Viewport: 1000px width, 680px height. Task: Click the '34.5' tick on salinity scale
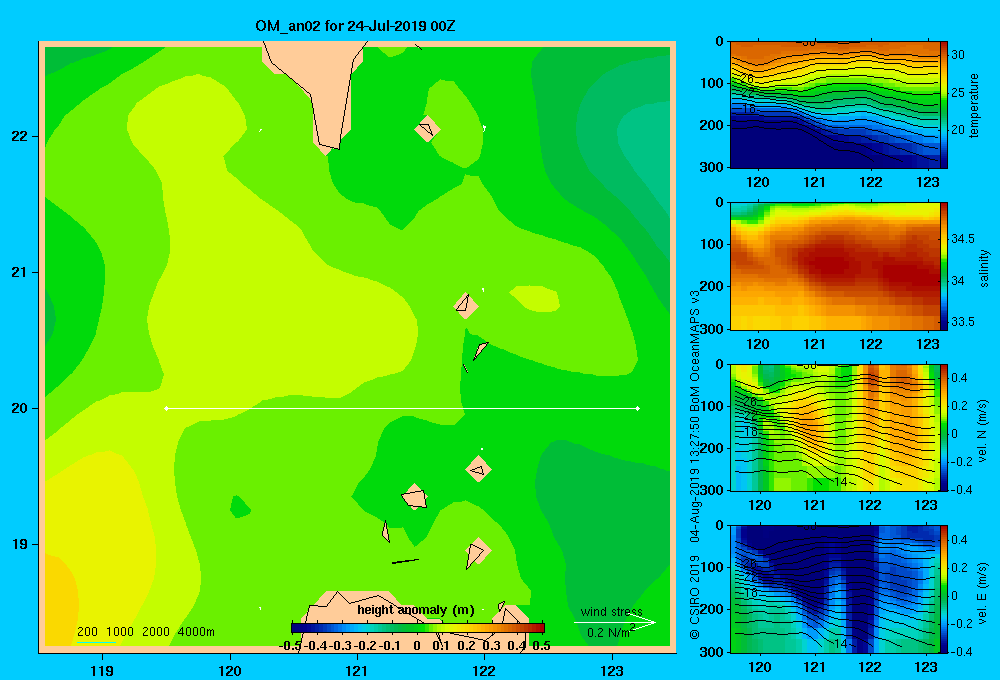point(963,239)
